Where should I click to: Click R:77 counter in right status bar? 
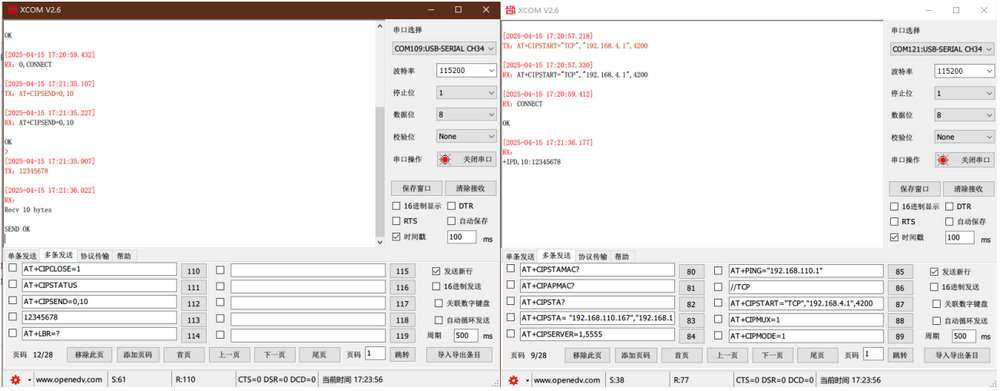682,380
